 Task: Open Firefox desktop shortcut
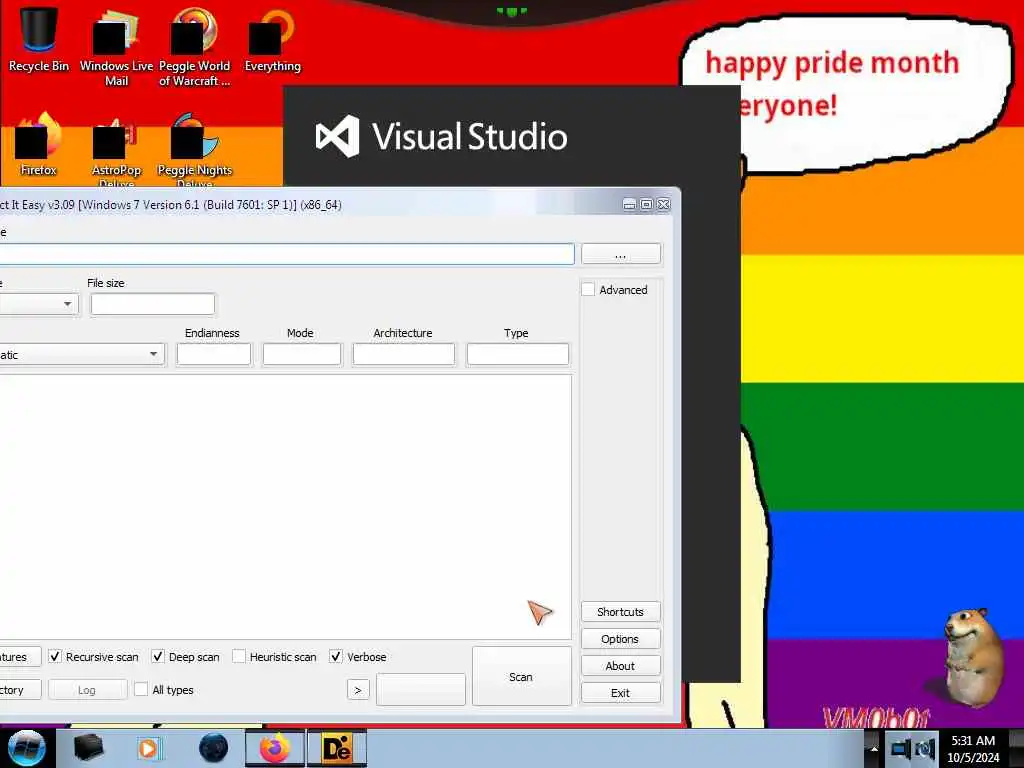(39, 145)
